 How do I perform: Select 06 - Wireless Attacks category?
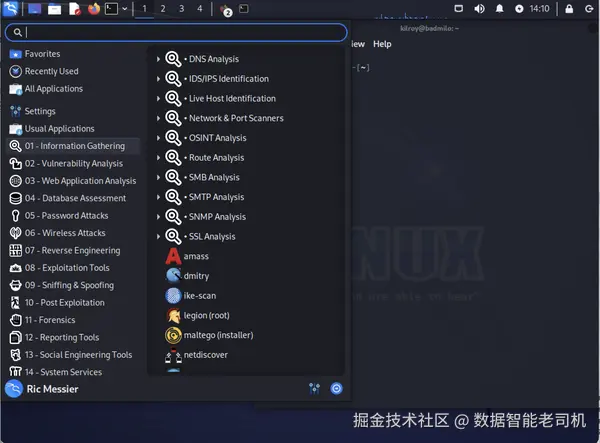[73, 233]
